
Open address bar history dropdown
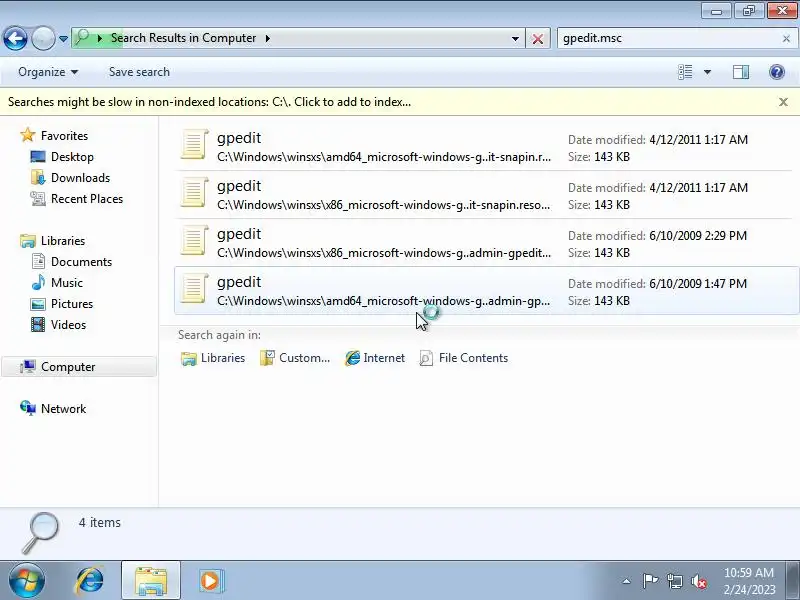515,39
